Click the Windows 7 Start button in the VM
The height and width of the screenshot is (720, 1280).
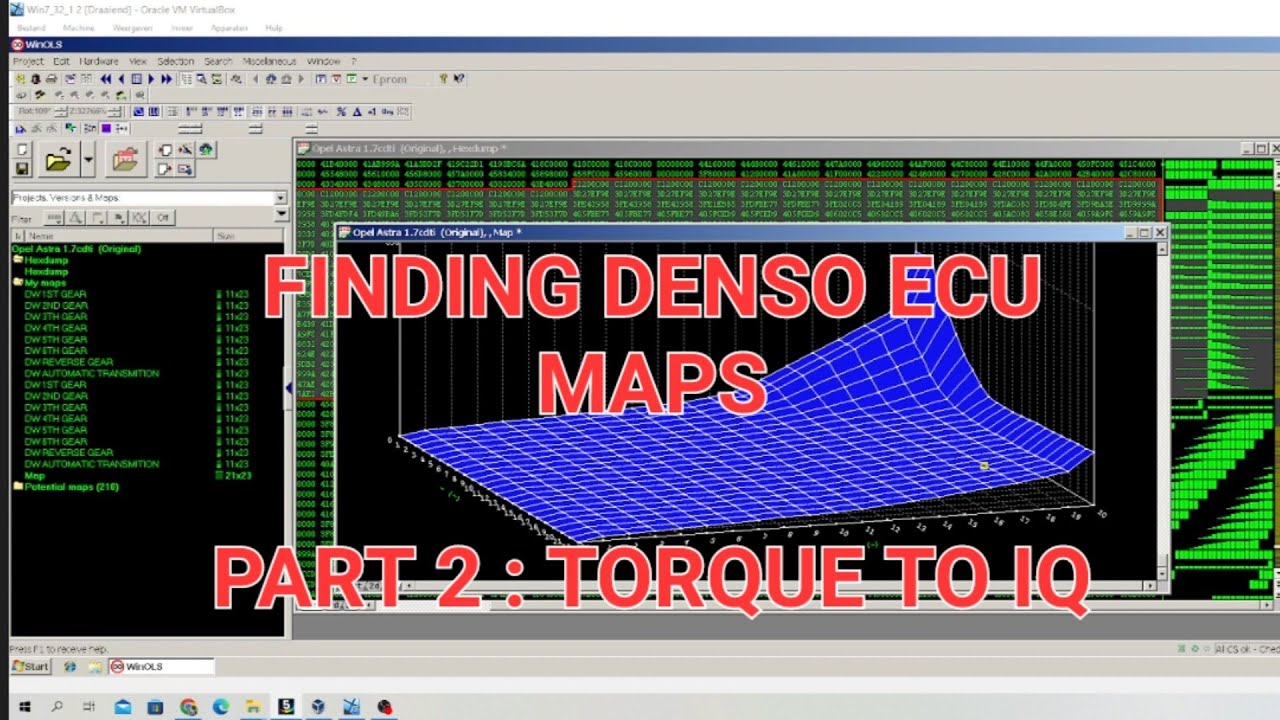coord(30,666)
